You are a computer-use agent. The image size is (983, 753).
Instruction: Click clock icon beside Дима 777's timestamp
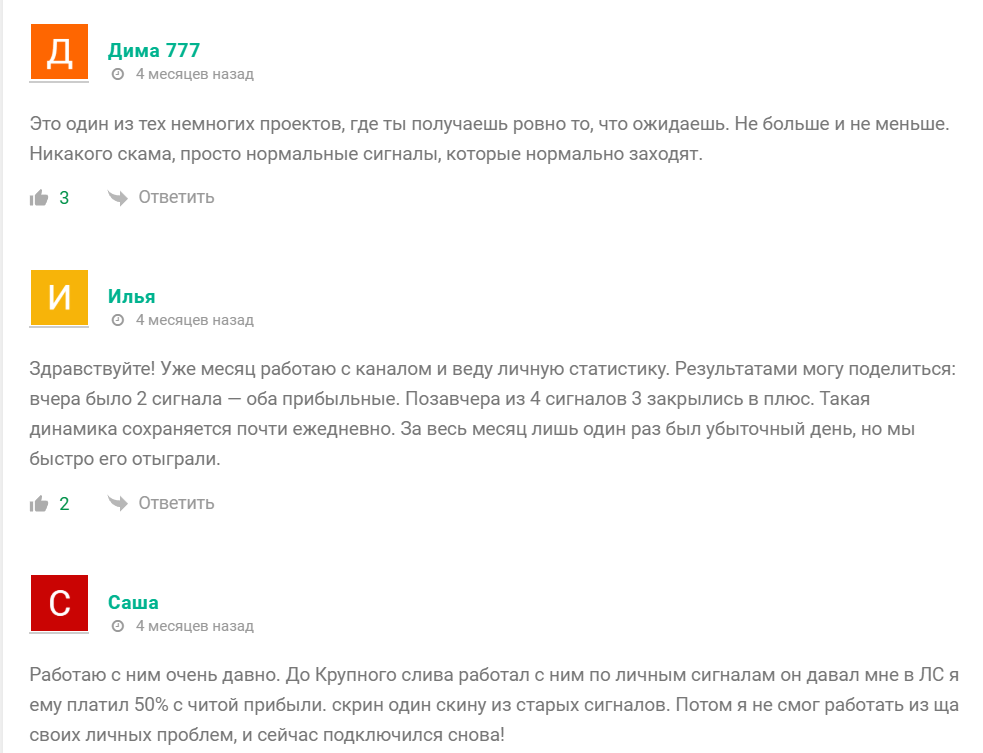pos(118,75)
